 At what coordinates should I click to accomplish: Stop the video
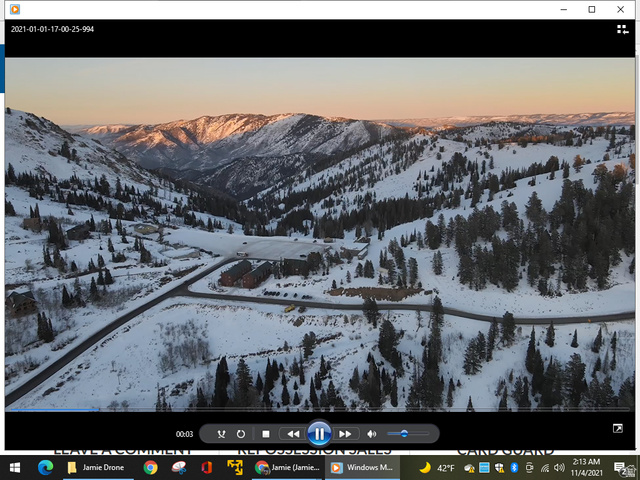pyautogui.click(x=266, y=434)
